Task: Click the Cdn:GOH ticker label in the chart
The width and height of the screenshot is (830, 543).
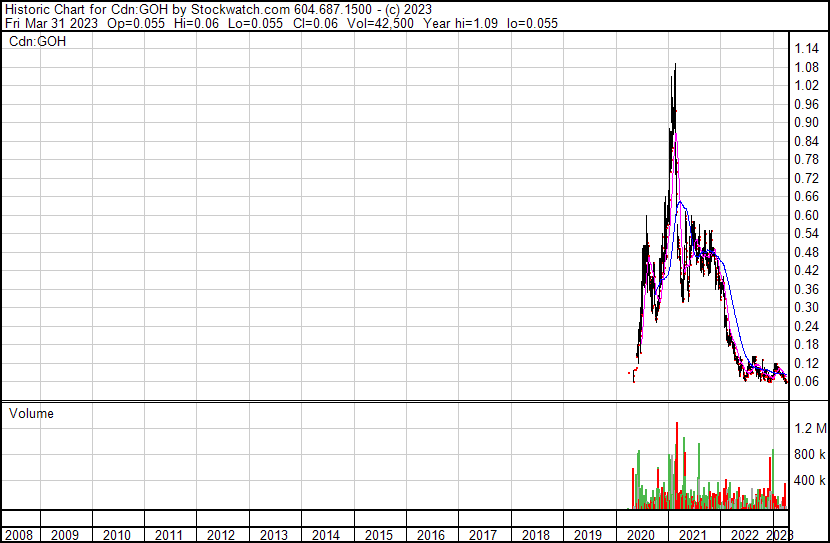Action: click(37, 42)
